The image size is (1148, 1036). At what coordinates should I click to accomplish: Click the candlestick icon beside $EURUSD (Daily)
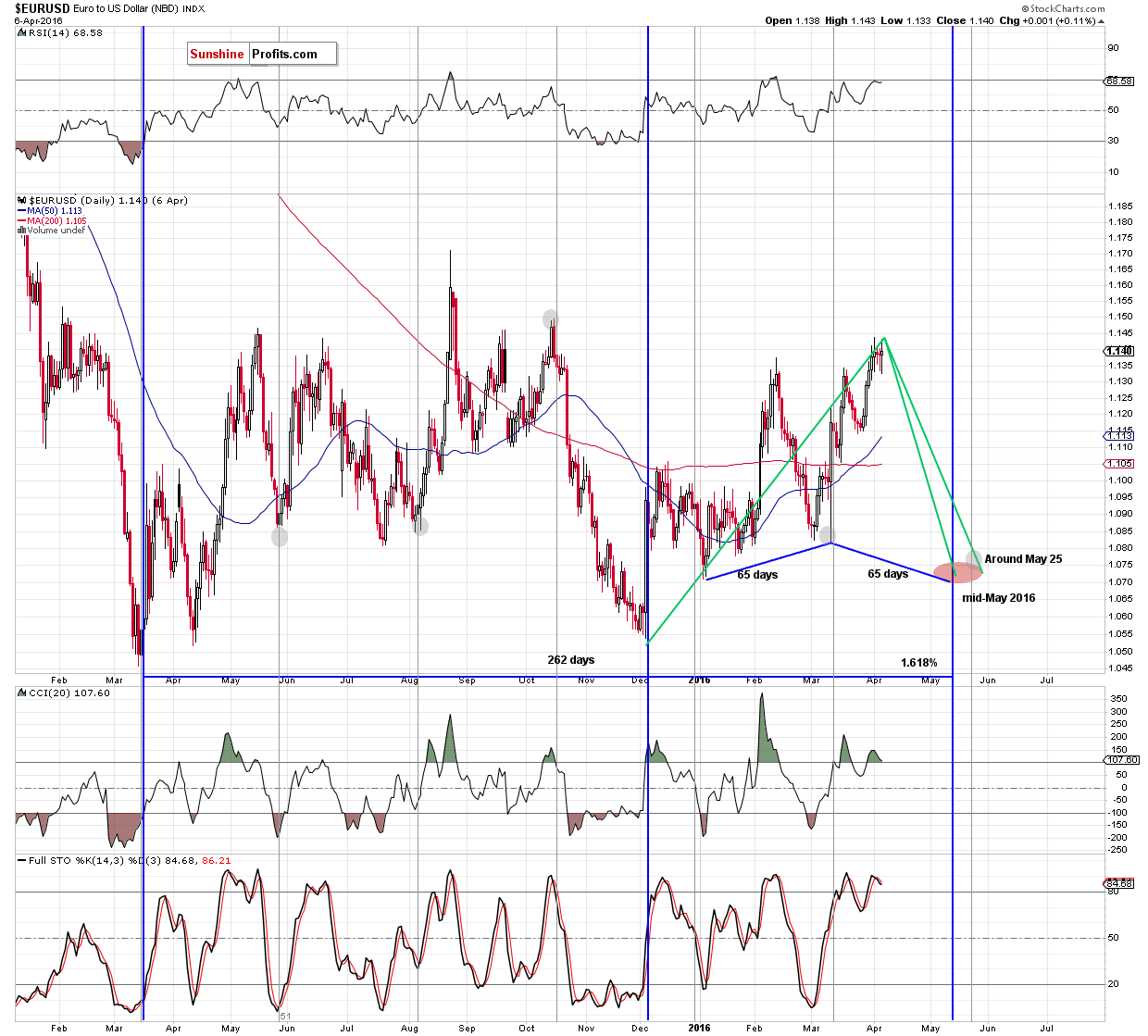point(21,200)
